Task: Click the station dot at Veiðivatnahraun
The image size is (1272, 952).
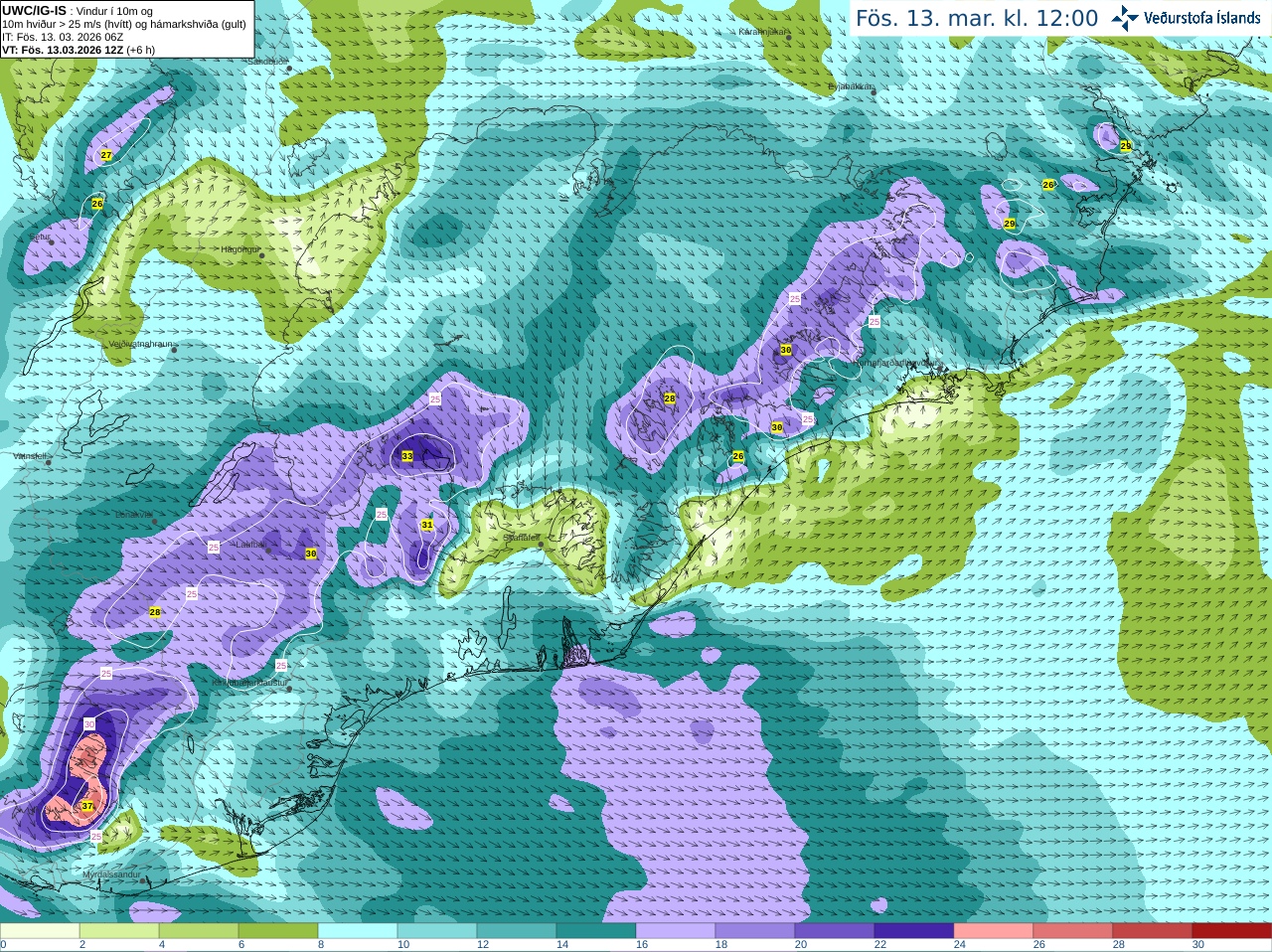Action: click(174, 350)
